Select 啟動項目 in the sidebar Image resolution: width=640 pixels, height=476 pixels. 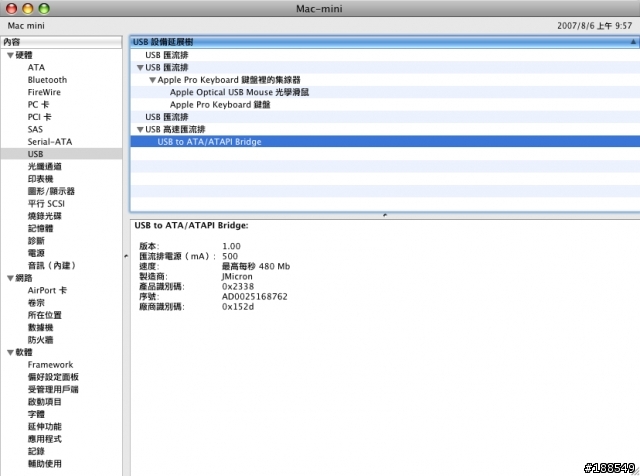[x=45, y=402]
